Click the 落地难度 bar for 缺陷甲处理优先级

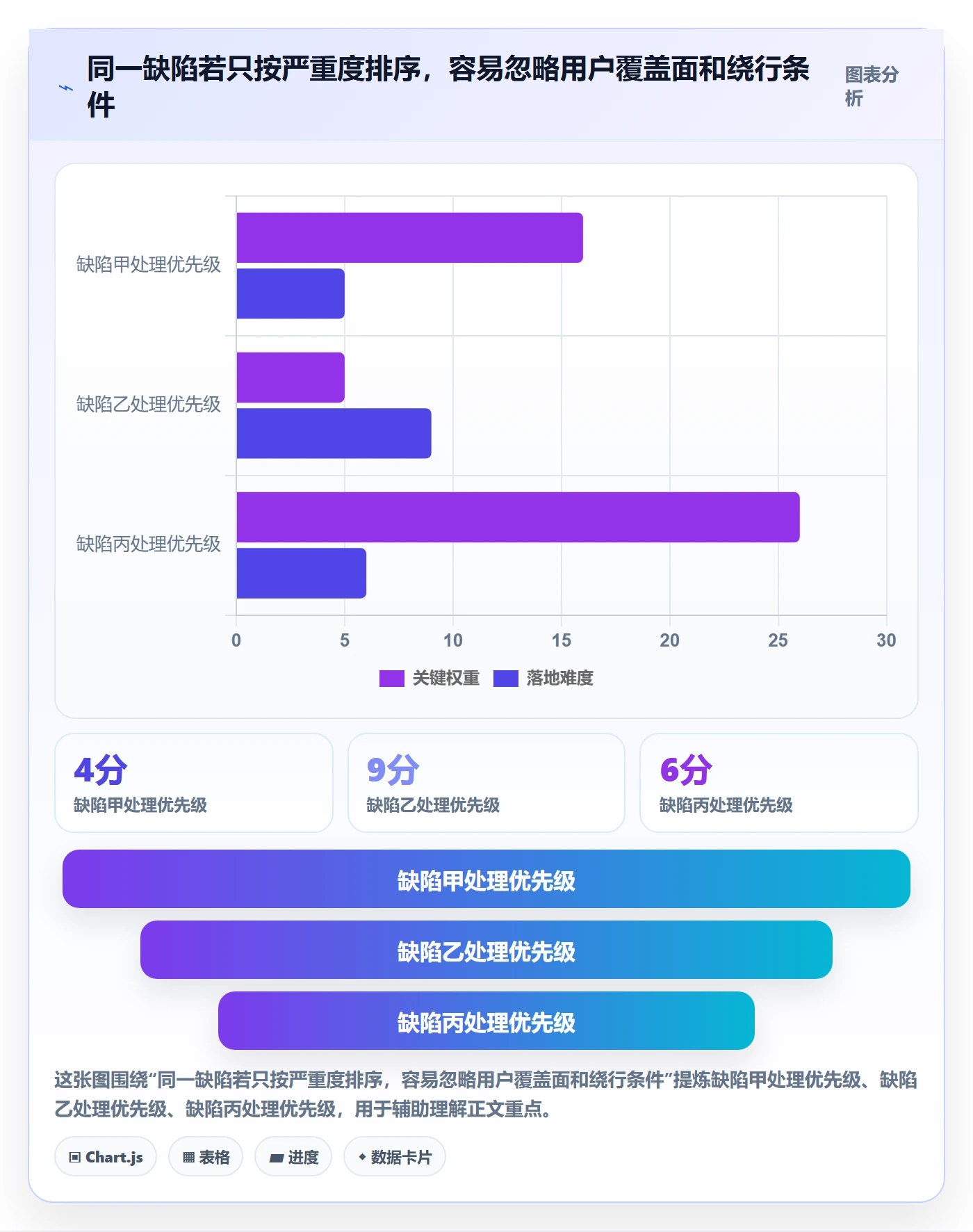coord(291,293)
